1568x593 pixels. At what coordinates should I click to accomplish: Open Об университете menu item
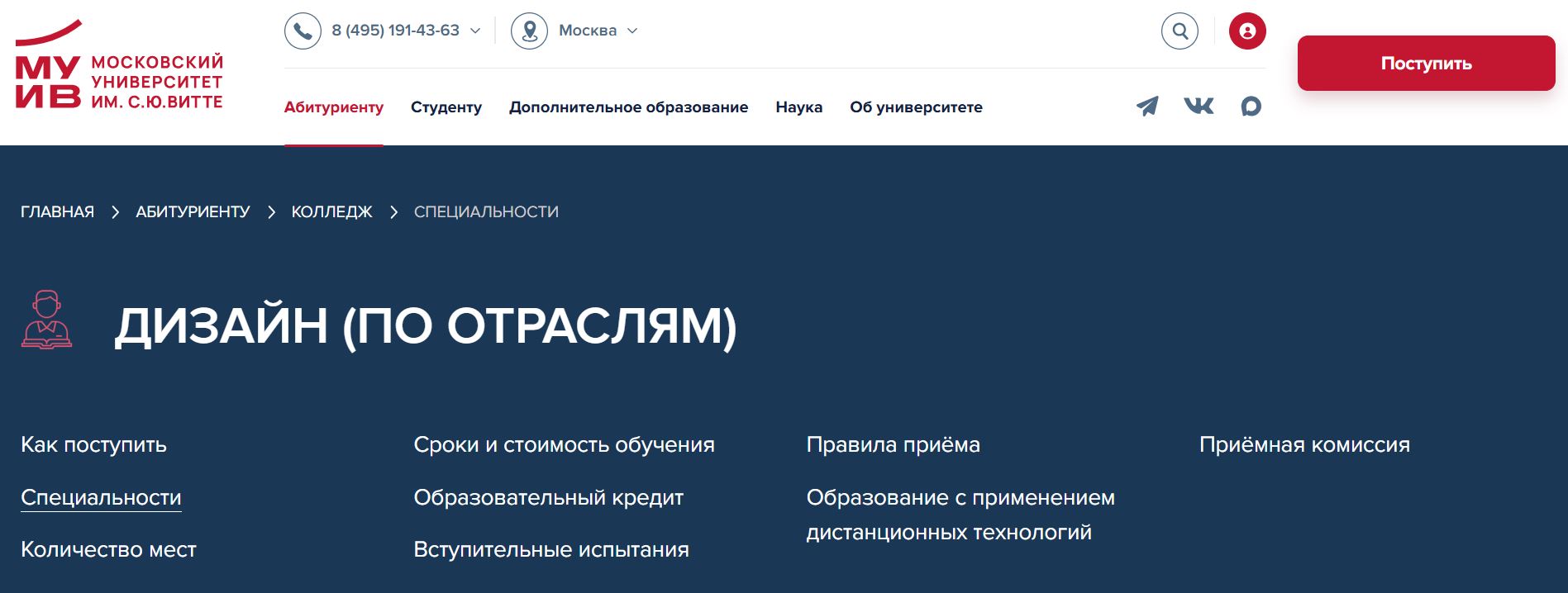coord(916,107)
